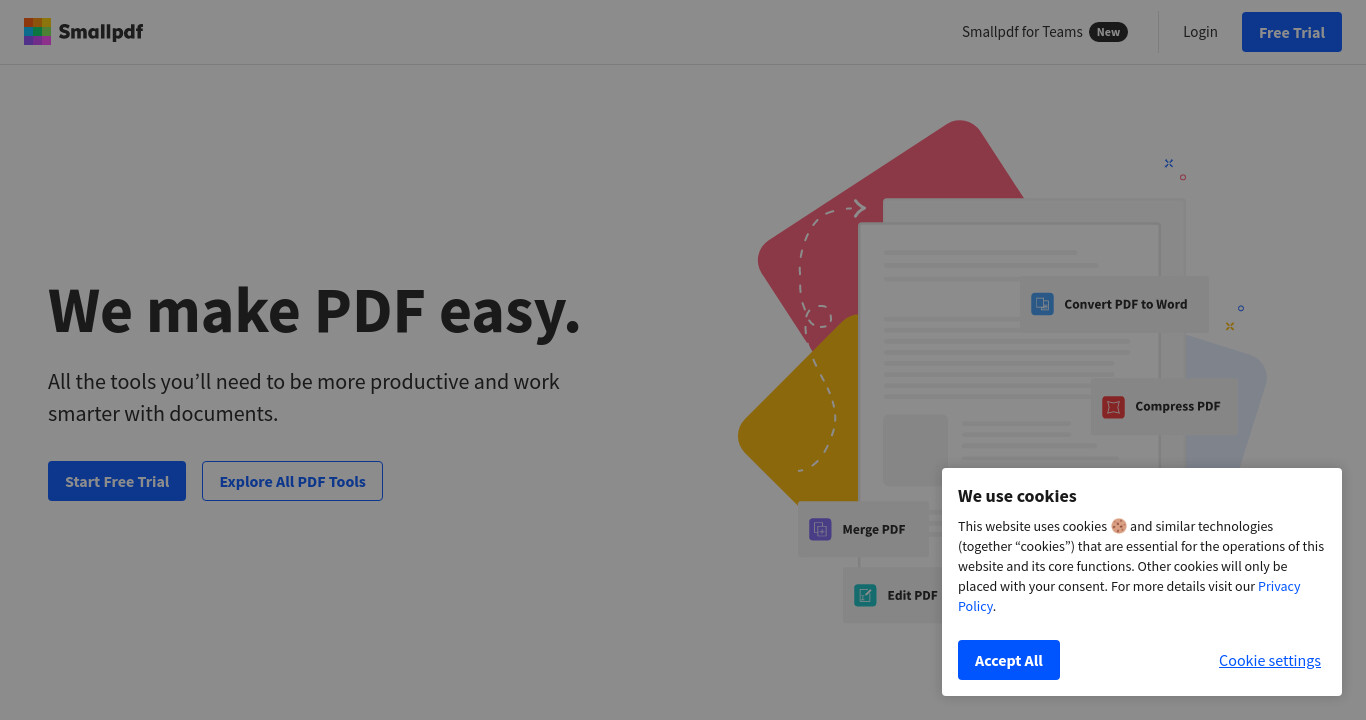
Task: Click the cookie emoji in the notice
Action: (1119, 526)
